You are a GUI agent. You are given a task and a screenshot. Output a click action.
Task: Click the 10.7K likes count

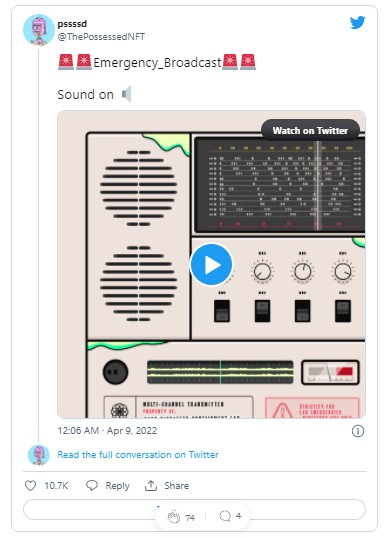tap(56, 486)
